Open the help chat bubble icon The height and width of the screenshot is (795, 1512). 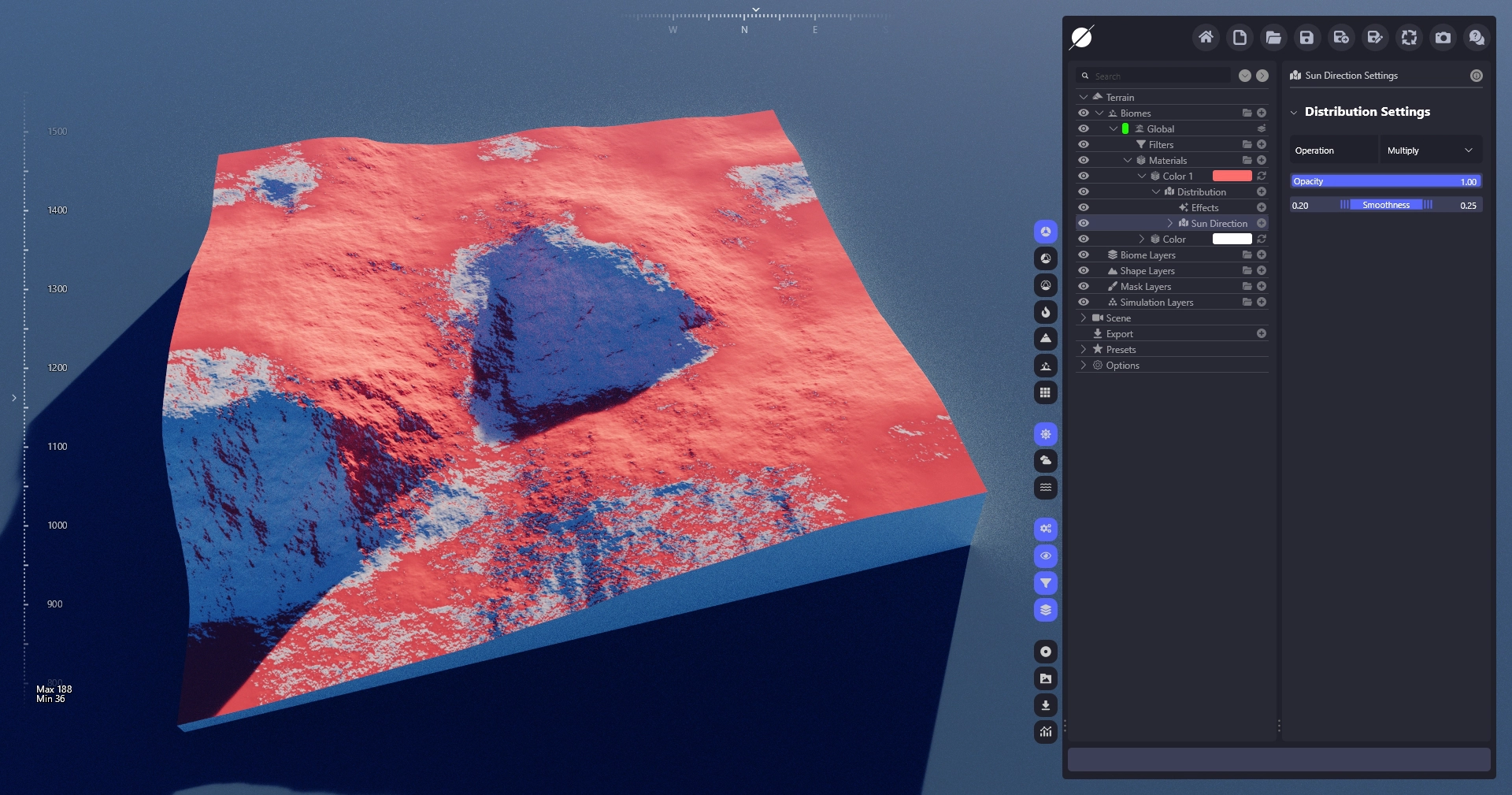point(1477,37)
